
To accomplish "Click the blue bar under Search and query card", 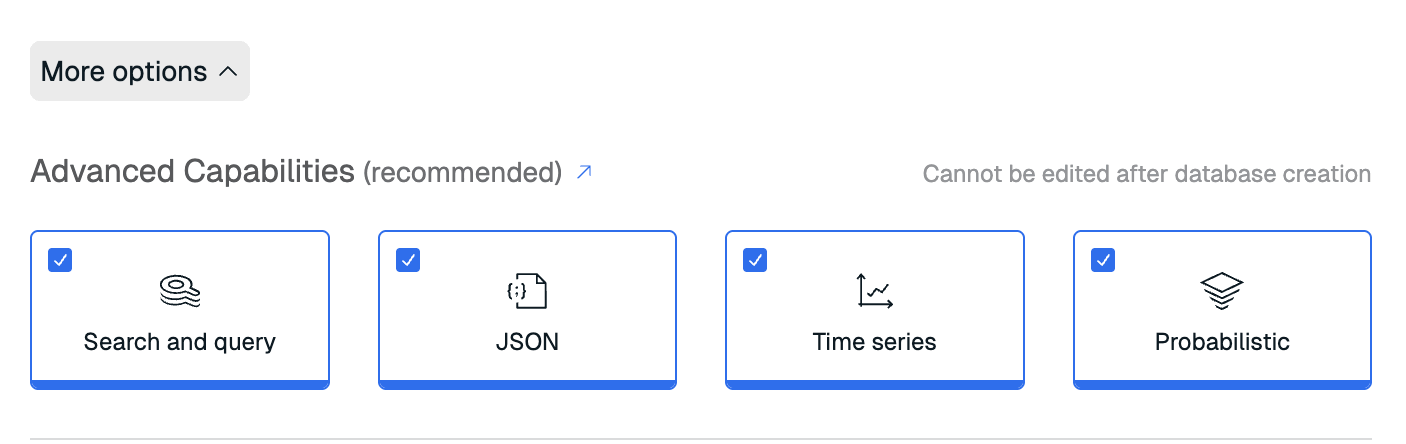I will [180, 385].
